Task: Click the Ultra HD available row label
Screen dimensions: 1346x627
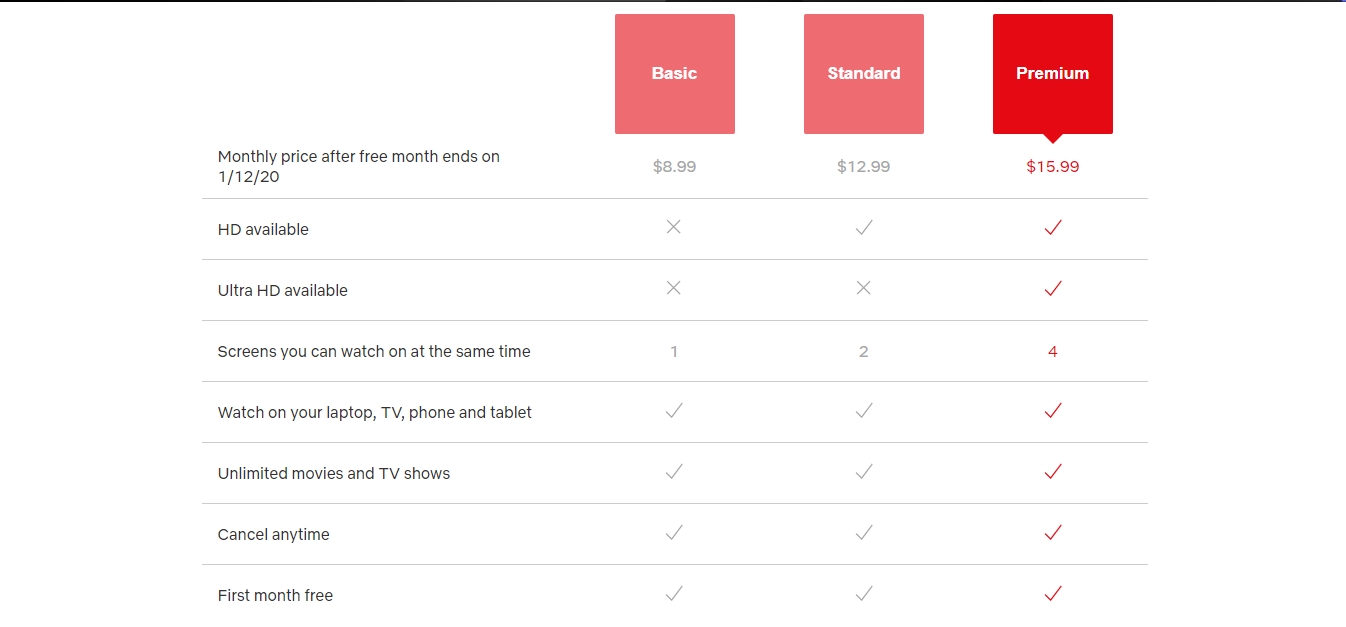Action: pos(283,291)
